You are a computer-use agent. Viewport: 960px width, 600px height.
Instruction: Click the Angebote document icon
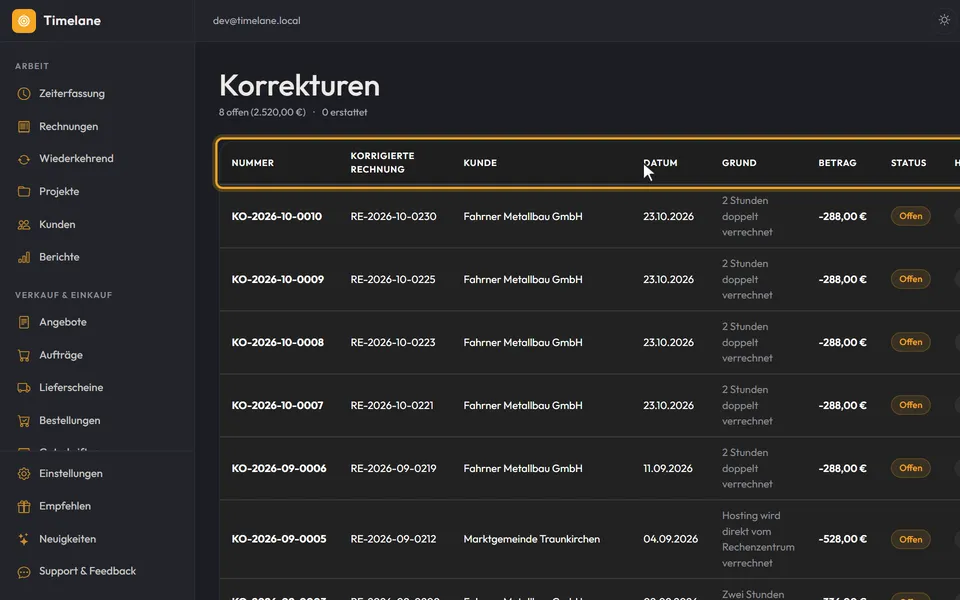point(24,322)
